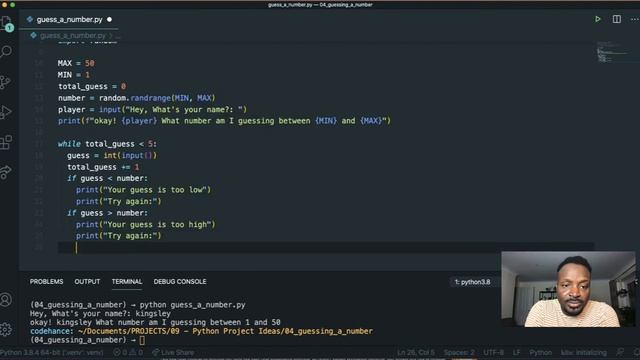Open editor More Actions ellipsis
The width and height of the screenshot is (640, 360).
(635, 19)
